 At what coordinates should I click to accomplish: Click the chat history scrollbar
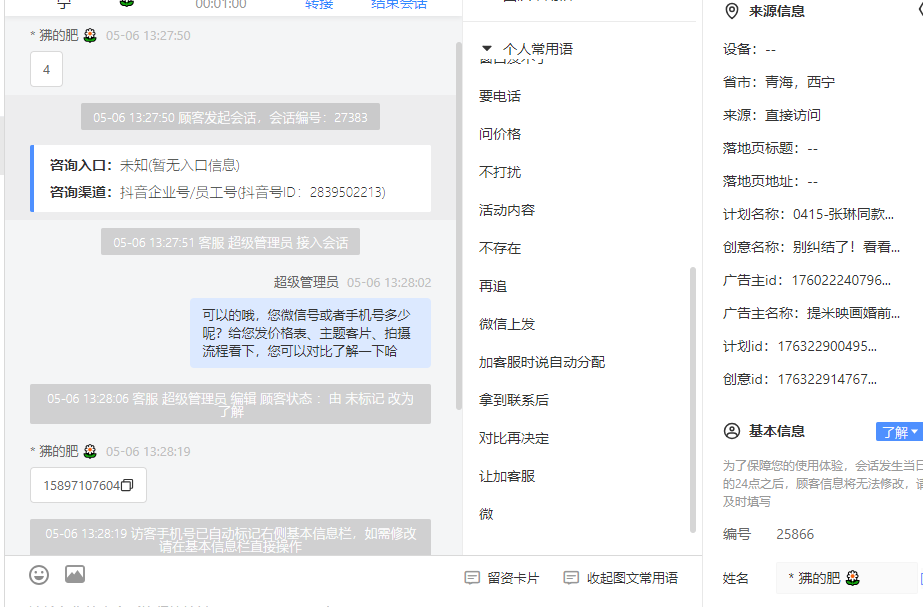(x=459, y=227)
